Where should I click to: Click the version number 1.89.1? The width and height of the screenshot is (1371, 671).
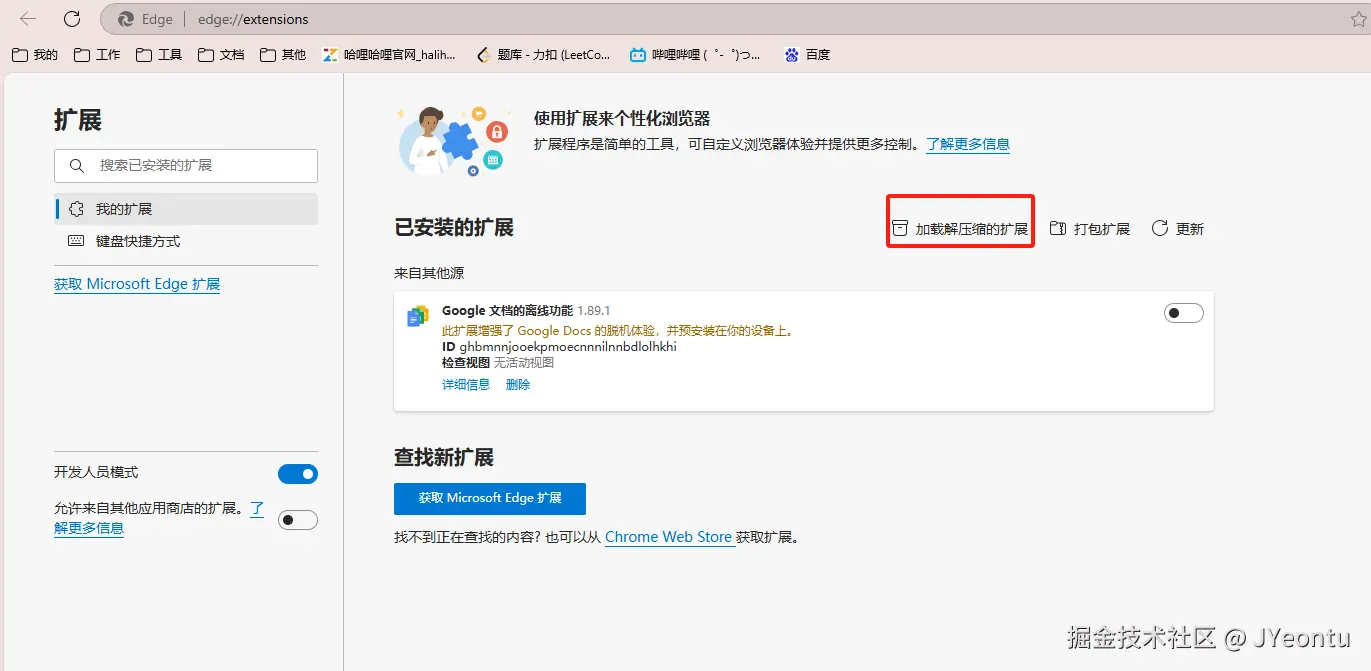tap(593, 311)
